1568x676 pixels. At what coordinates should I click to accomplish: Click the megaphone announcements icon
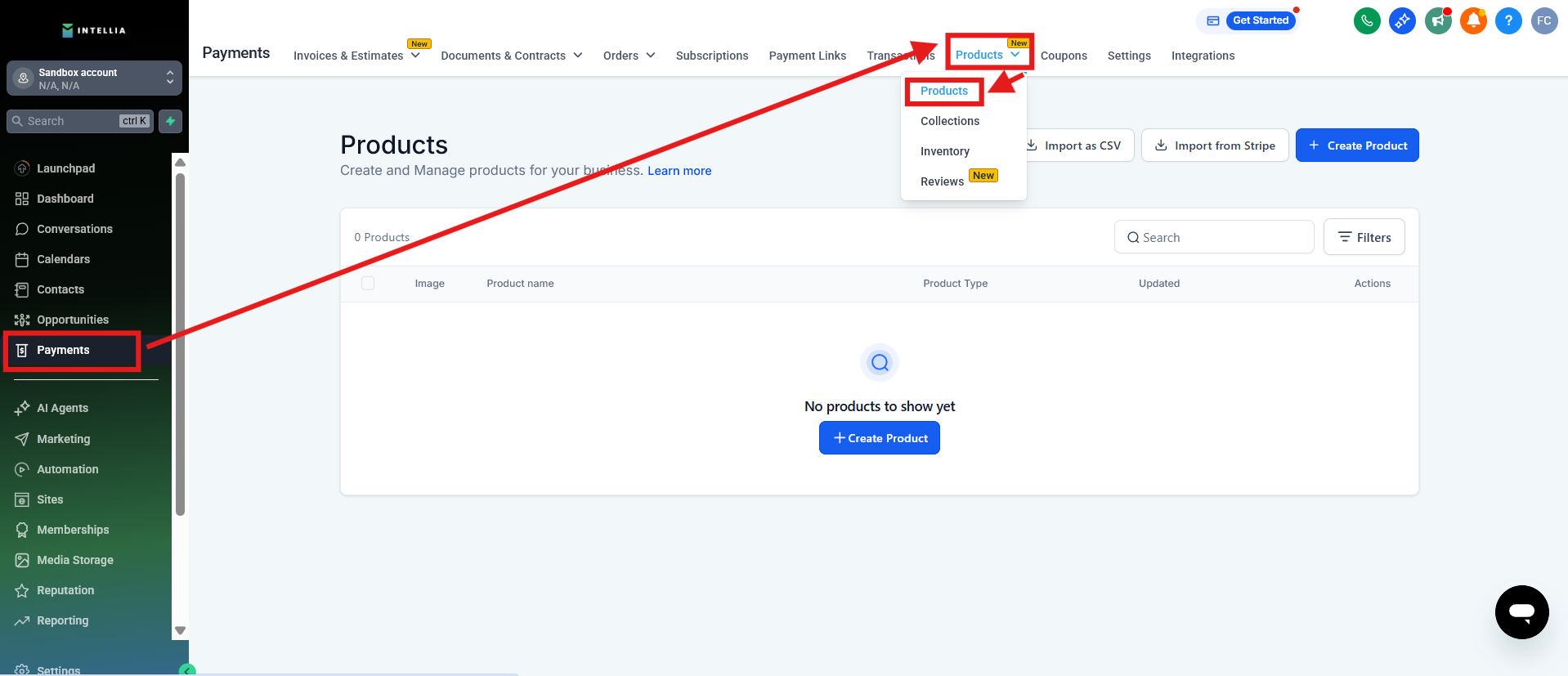(x=1438, y=20)
